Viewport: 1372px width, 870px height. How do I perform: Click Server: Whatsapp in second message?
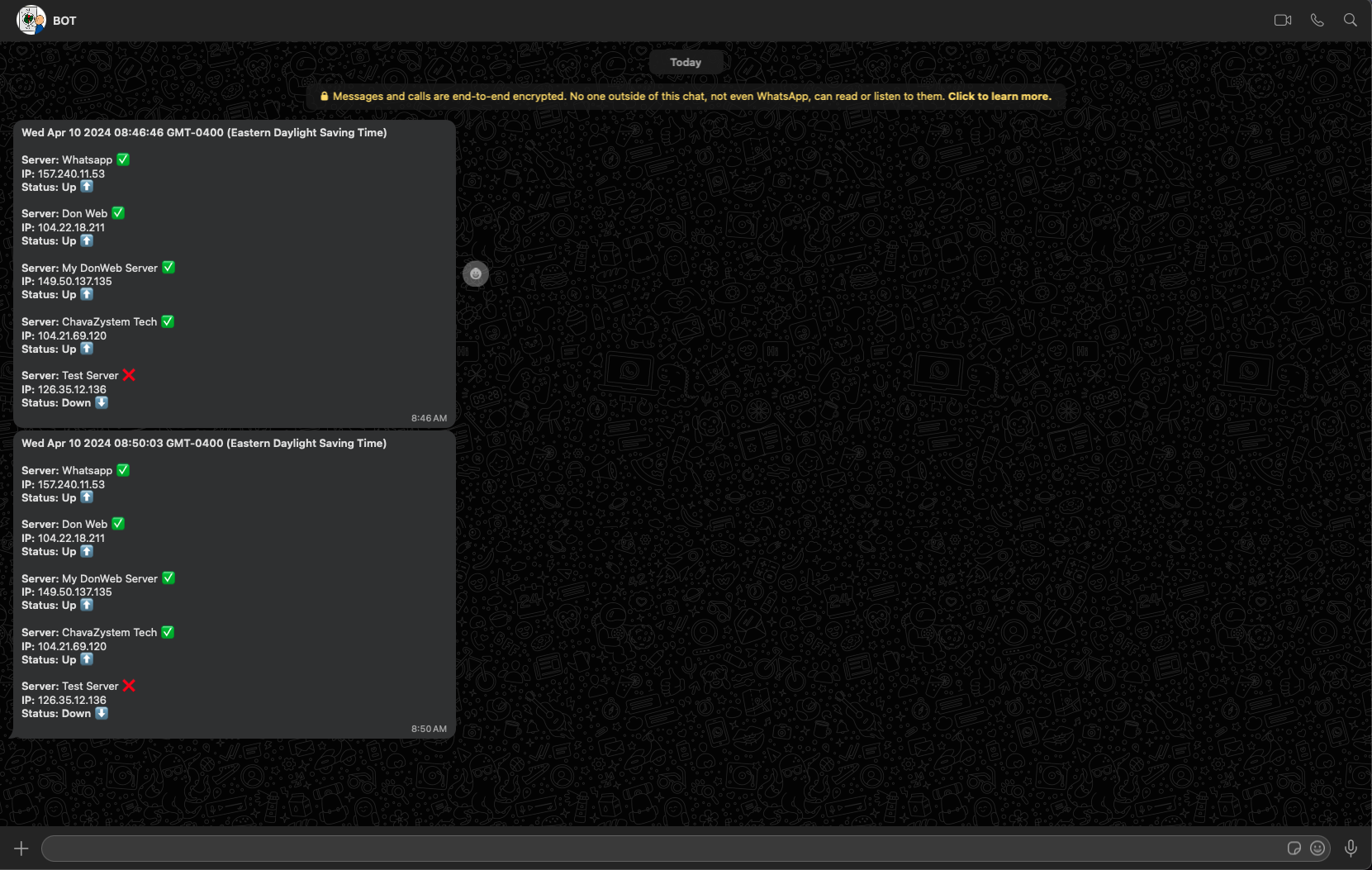(75, 471)
